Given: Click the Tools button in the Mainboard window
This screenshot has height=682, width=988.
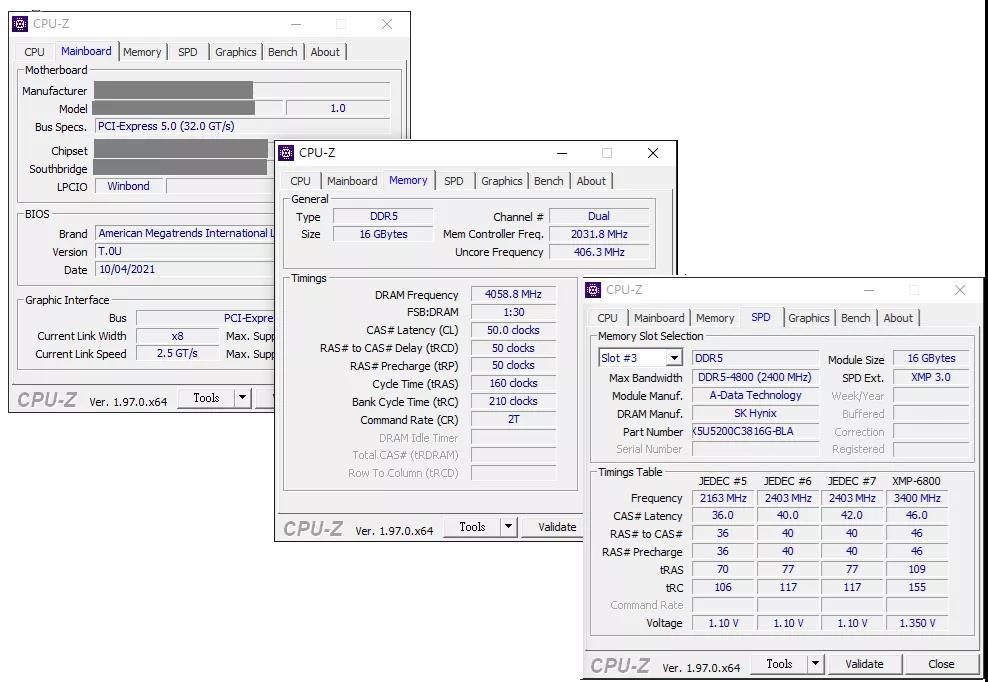Looking at the screenshot, I should [x=206, y=398].
